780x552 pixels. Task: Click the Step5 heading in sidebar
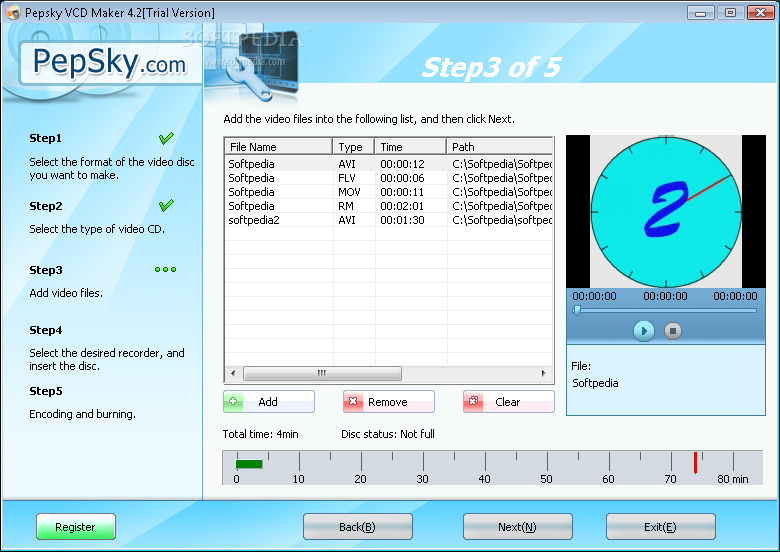46,391
